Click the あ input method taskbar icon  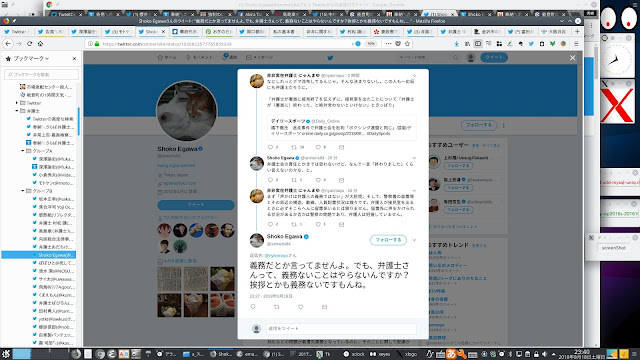point(451,354)
